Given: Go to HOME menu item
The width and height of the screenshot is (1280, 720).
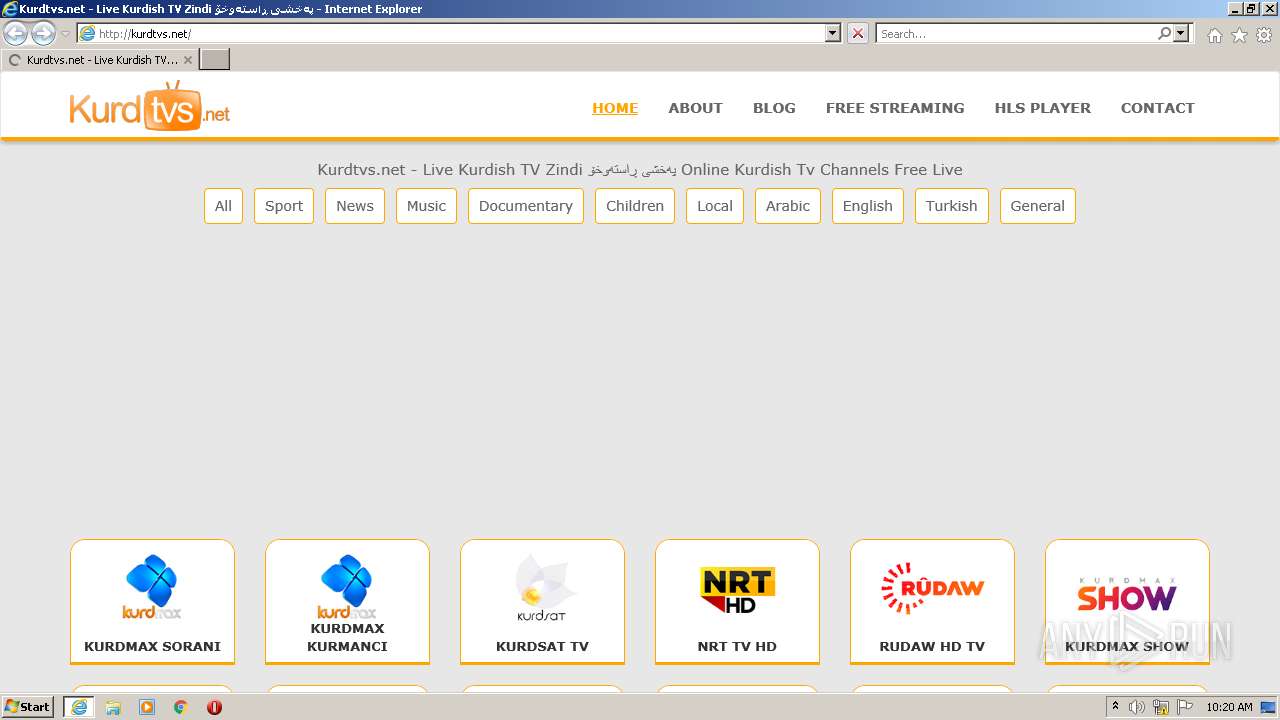Looking at the screenshot, I should click(615, 108).
